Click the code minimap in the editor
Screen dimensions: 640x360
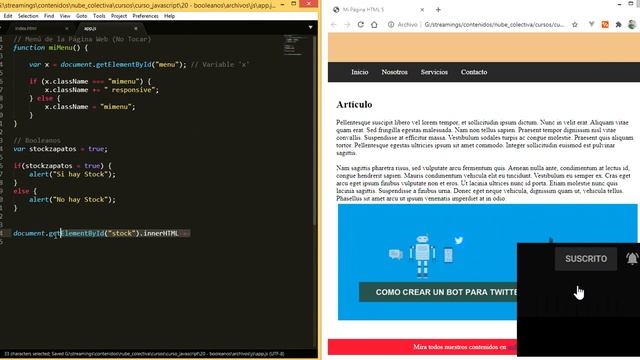[293, 45]
